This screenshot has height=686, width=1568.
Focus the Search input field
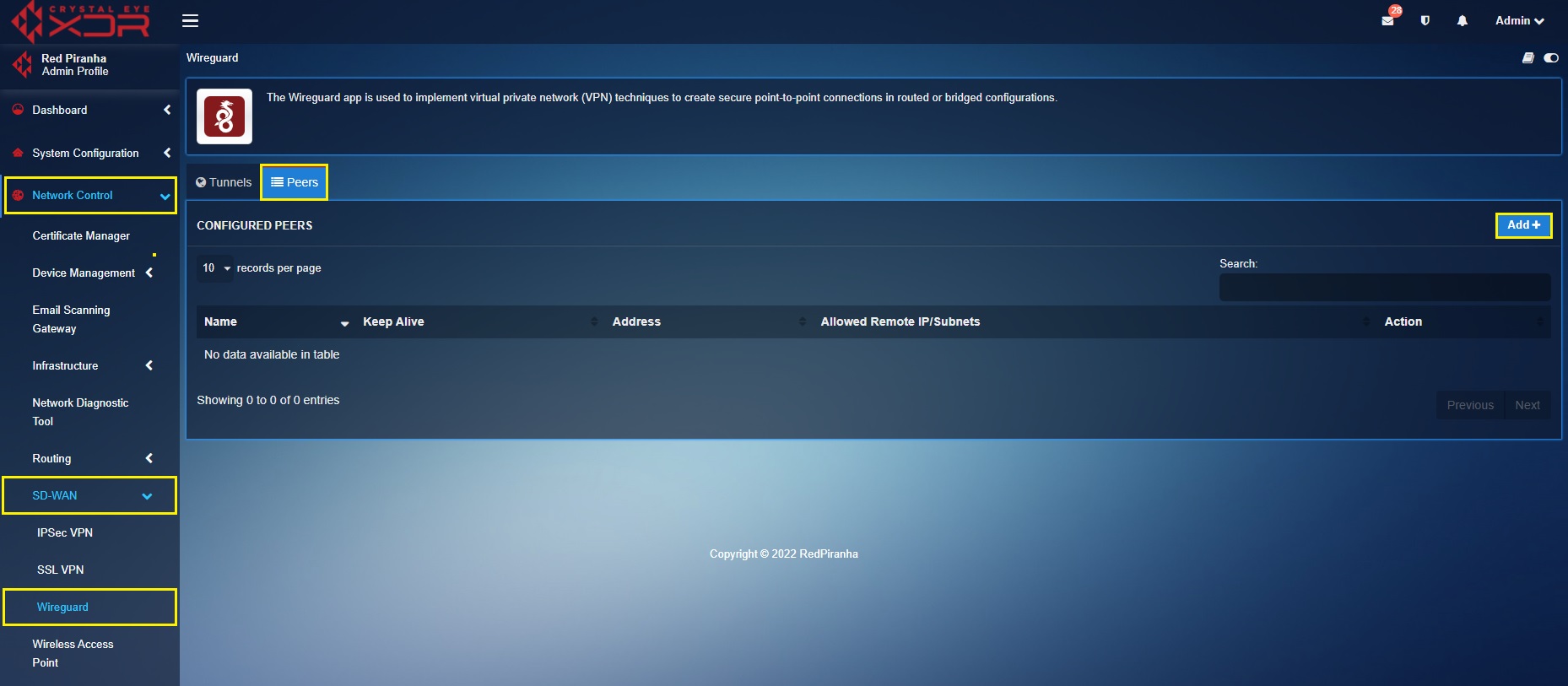pyautogui.click(x=1385, y=287)
